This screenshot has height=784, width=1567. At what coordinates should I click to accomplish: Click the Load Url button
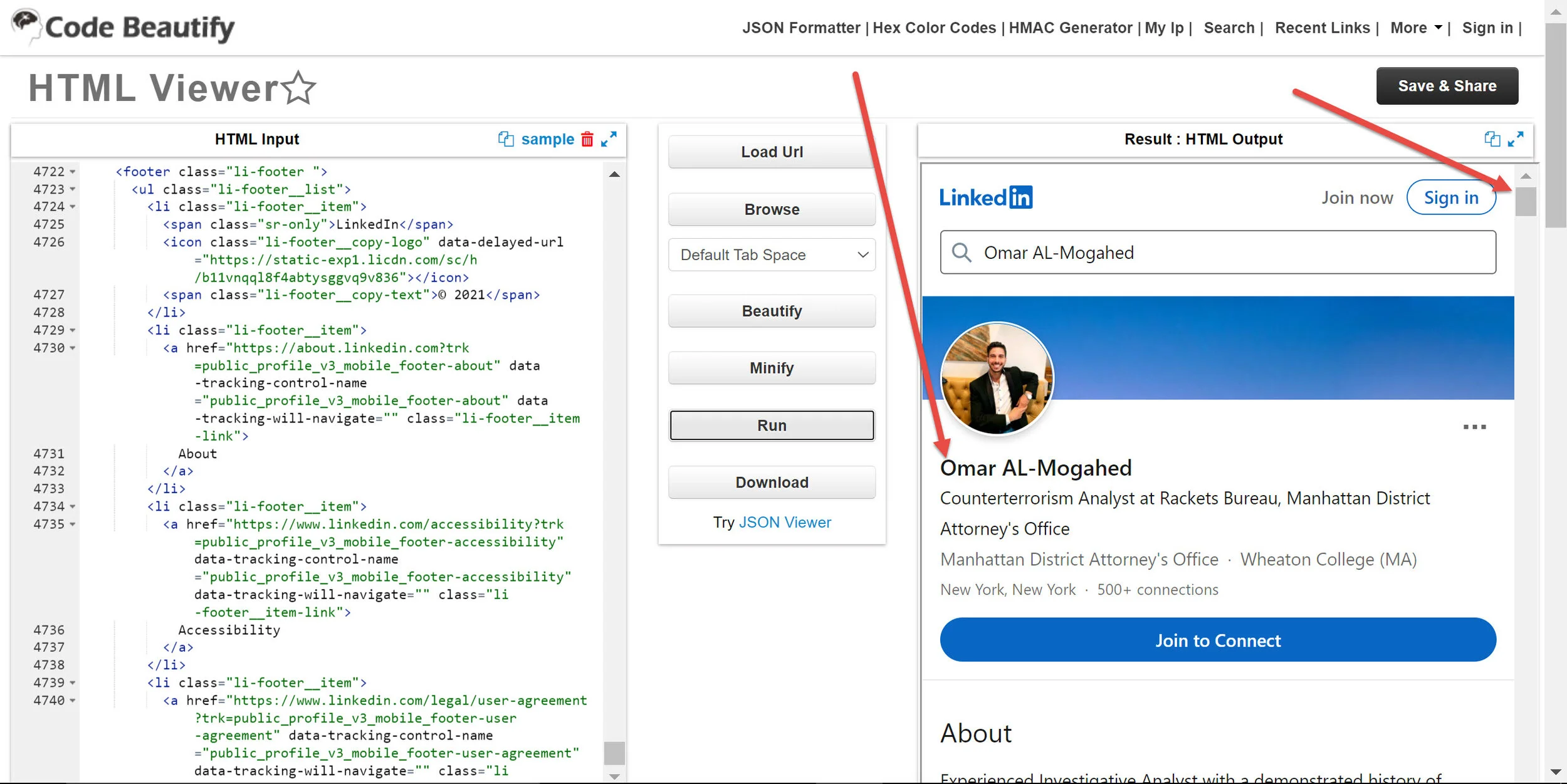click(x=772, y=152)
